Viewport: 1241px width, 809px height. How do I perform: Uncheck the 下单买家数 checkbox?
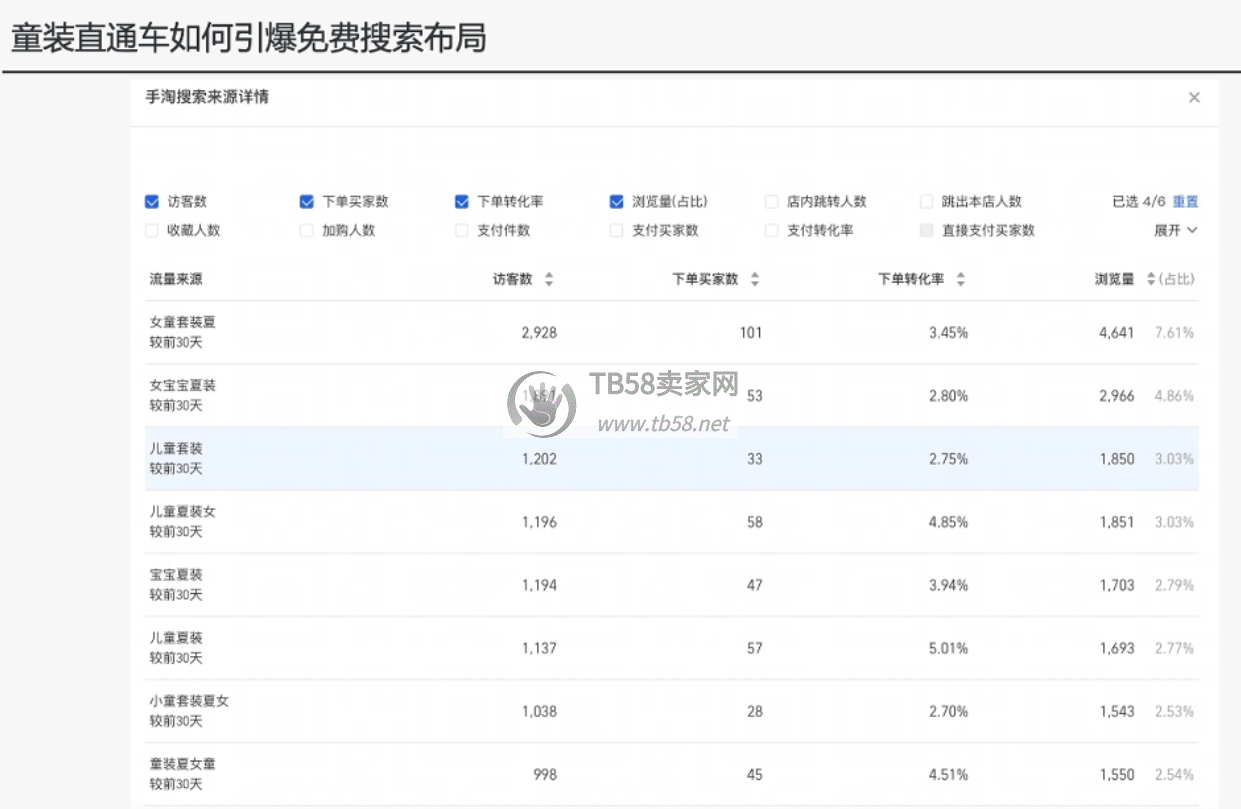tap(307, 202)
